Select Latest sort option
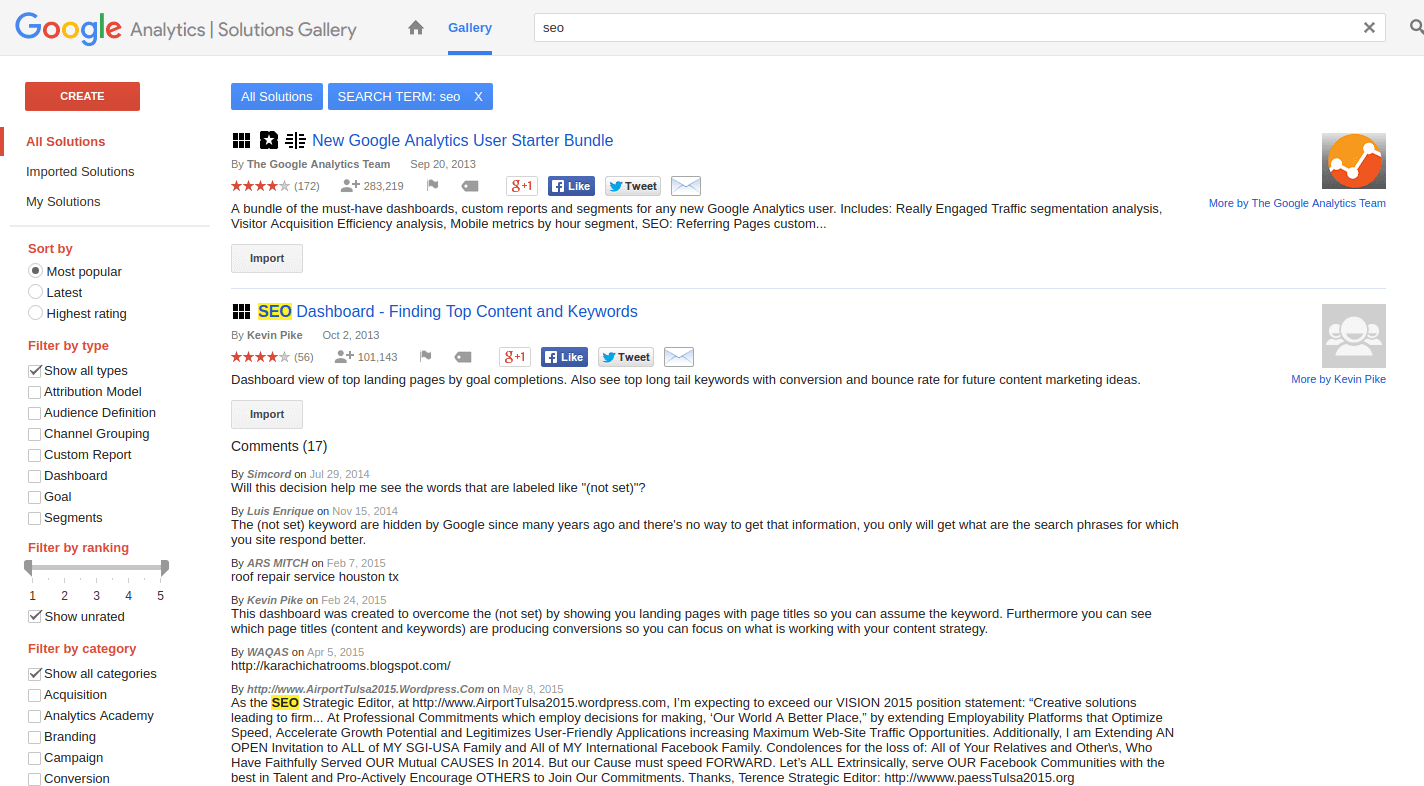 [36, 292]
